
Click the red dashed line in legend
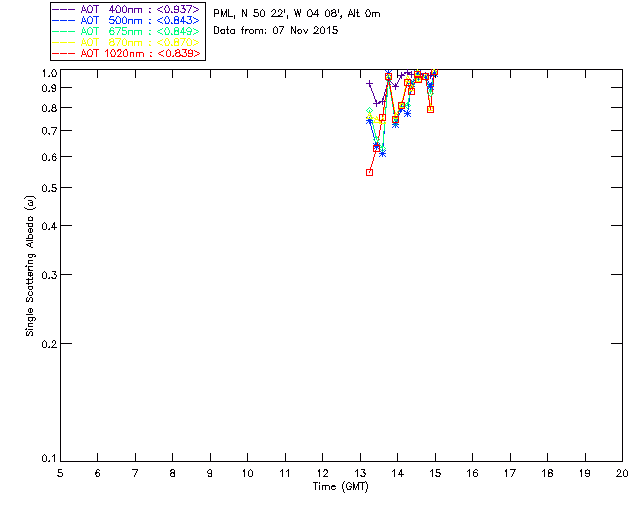[64, 53]
